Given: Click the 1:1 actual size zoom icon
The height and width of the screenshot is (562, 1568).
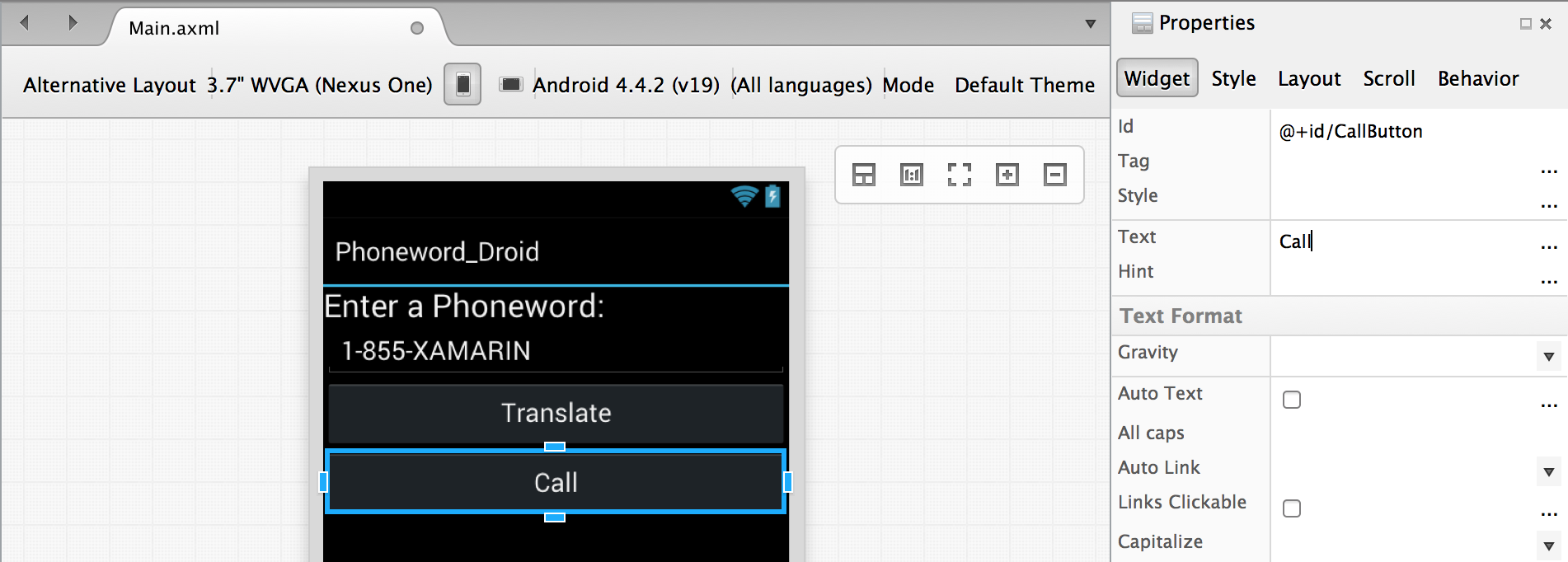Looking at the screenshot, I should [x=911, y=175].
